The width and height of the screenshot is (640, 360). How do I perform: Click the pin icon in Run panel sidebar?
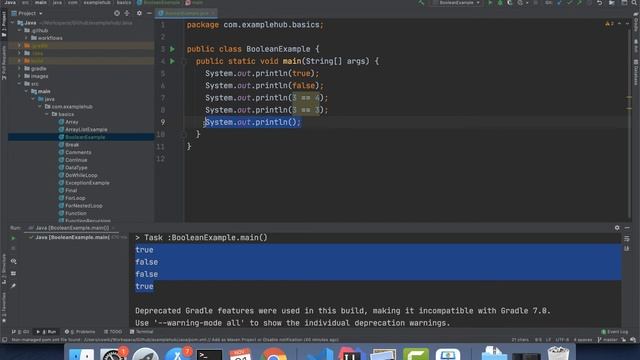(13, 286)
